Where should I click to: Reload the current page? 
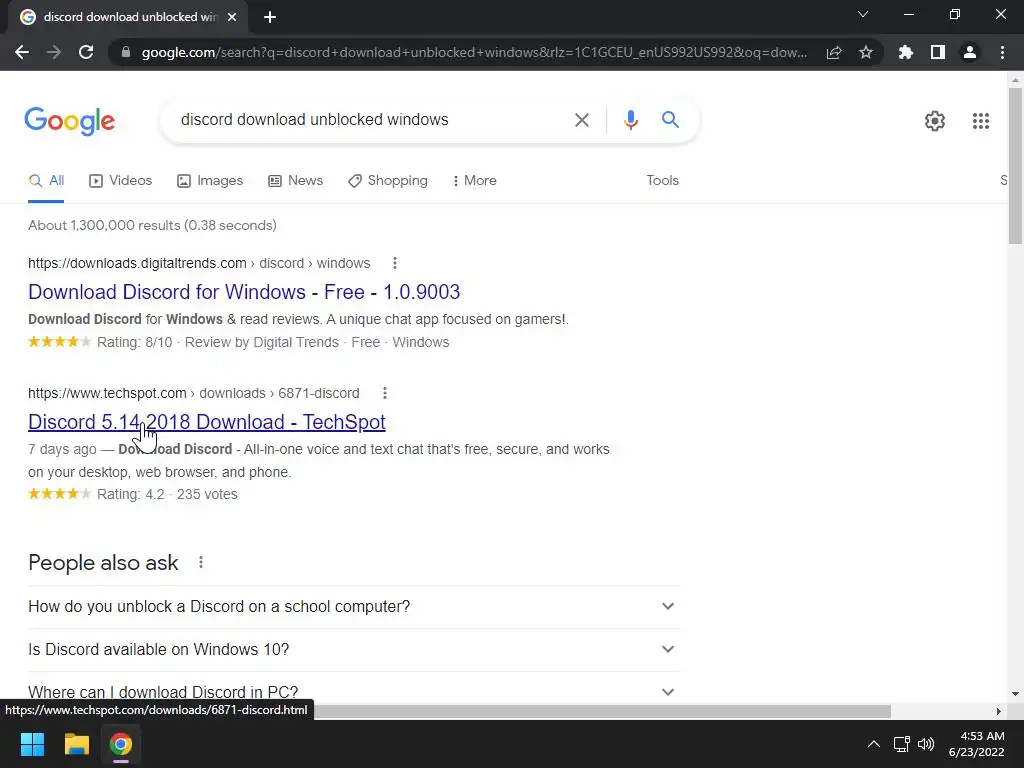(x=86, y=52)
